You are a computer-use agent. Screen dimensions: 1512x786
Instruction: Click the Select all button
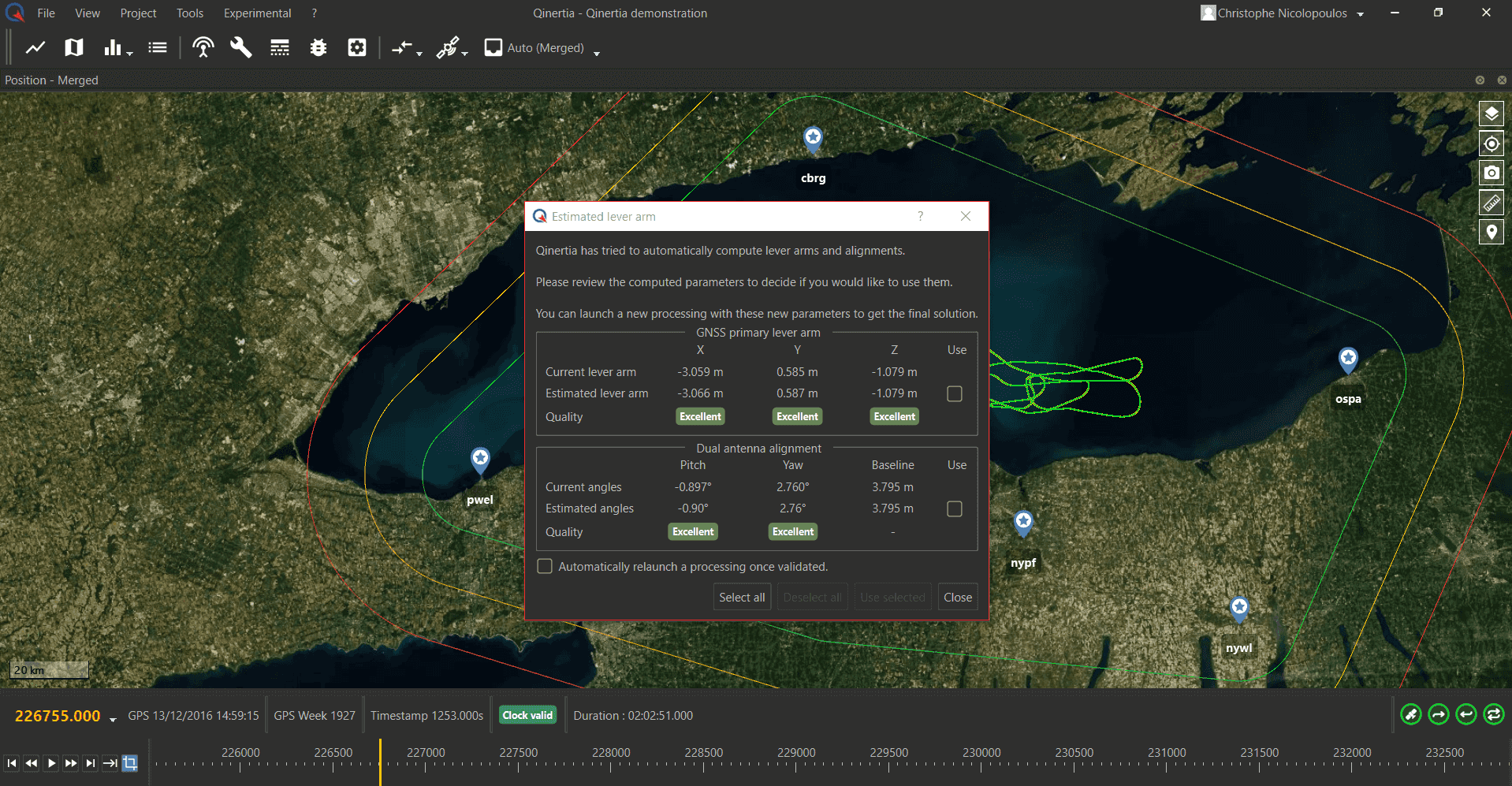(x=742, y=598)
